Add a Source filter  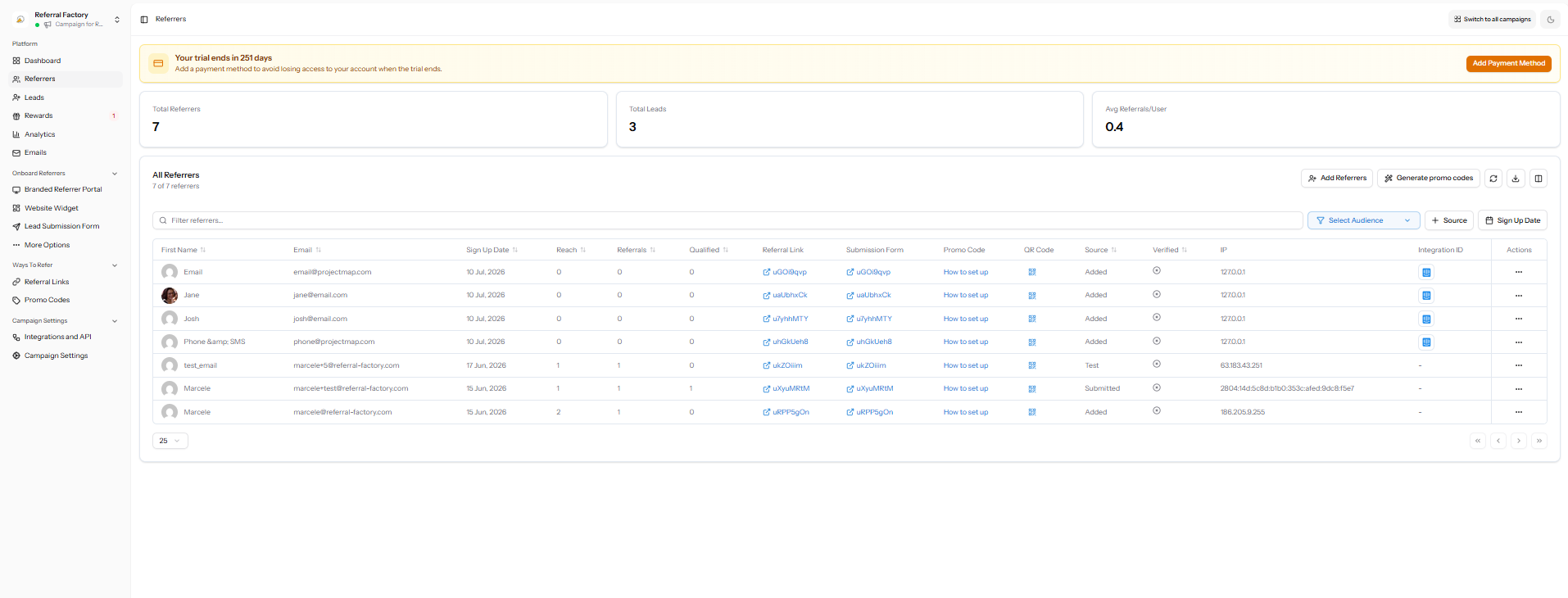[x=1449, y=220]
